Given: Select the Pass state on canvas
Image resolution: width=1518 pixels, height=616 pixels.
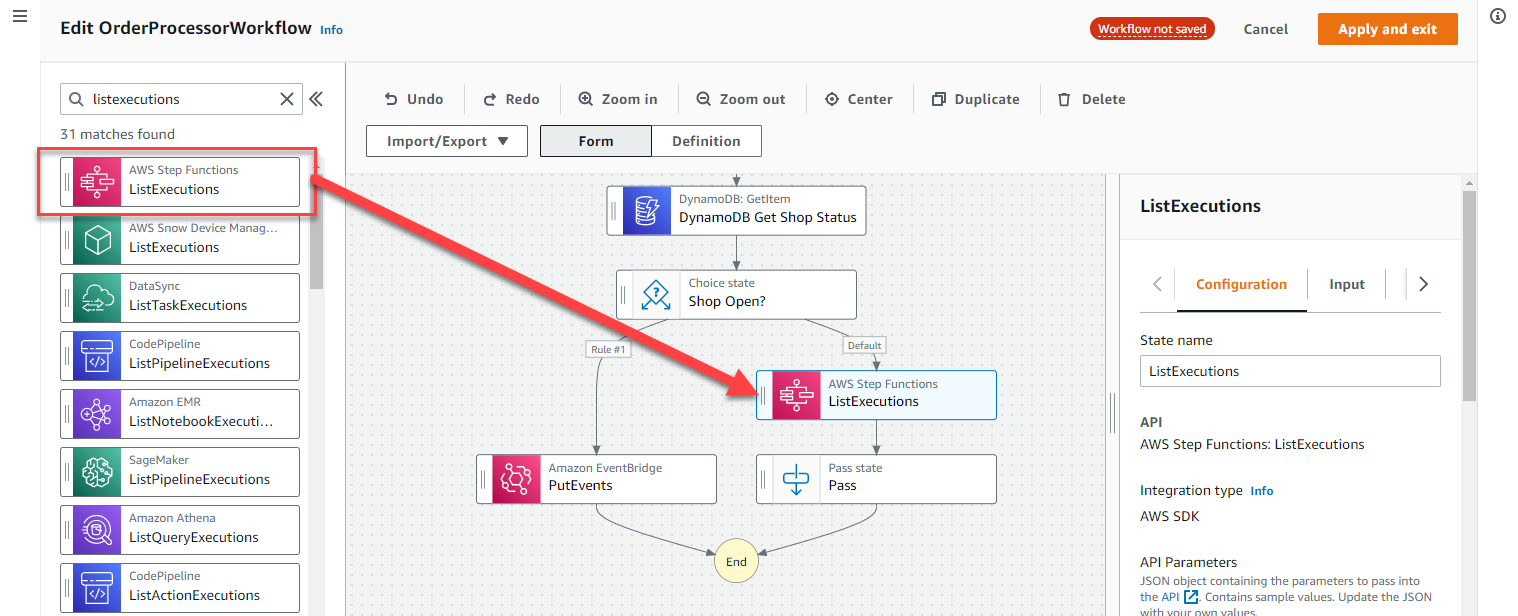Looking at the screenshot, I should 876,479.
